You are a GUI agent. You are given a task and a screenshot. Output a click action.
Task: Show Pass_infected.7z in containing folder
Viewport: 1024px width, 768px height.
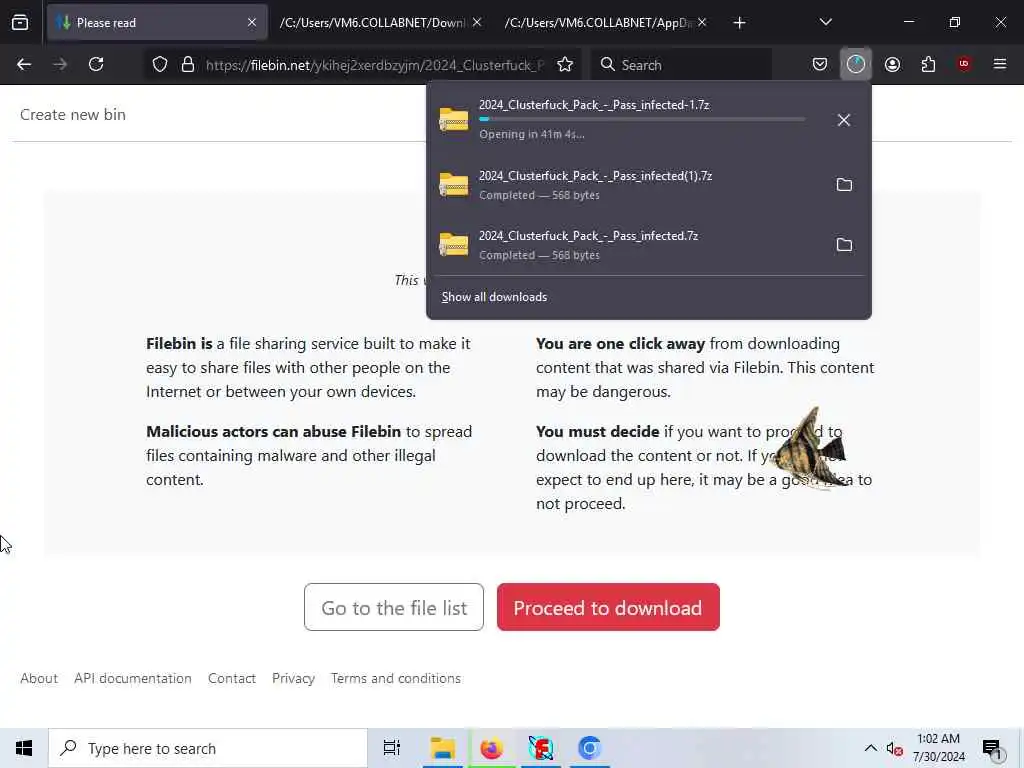(x=844, y=245)
